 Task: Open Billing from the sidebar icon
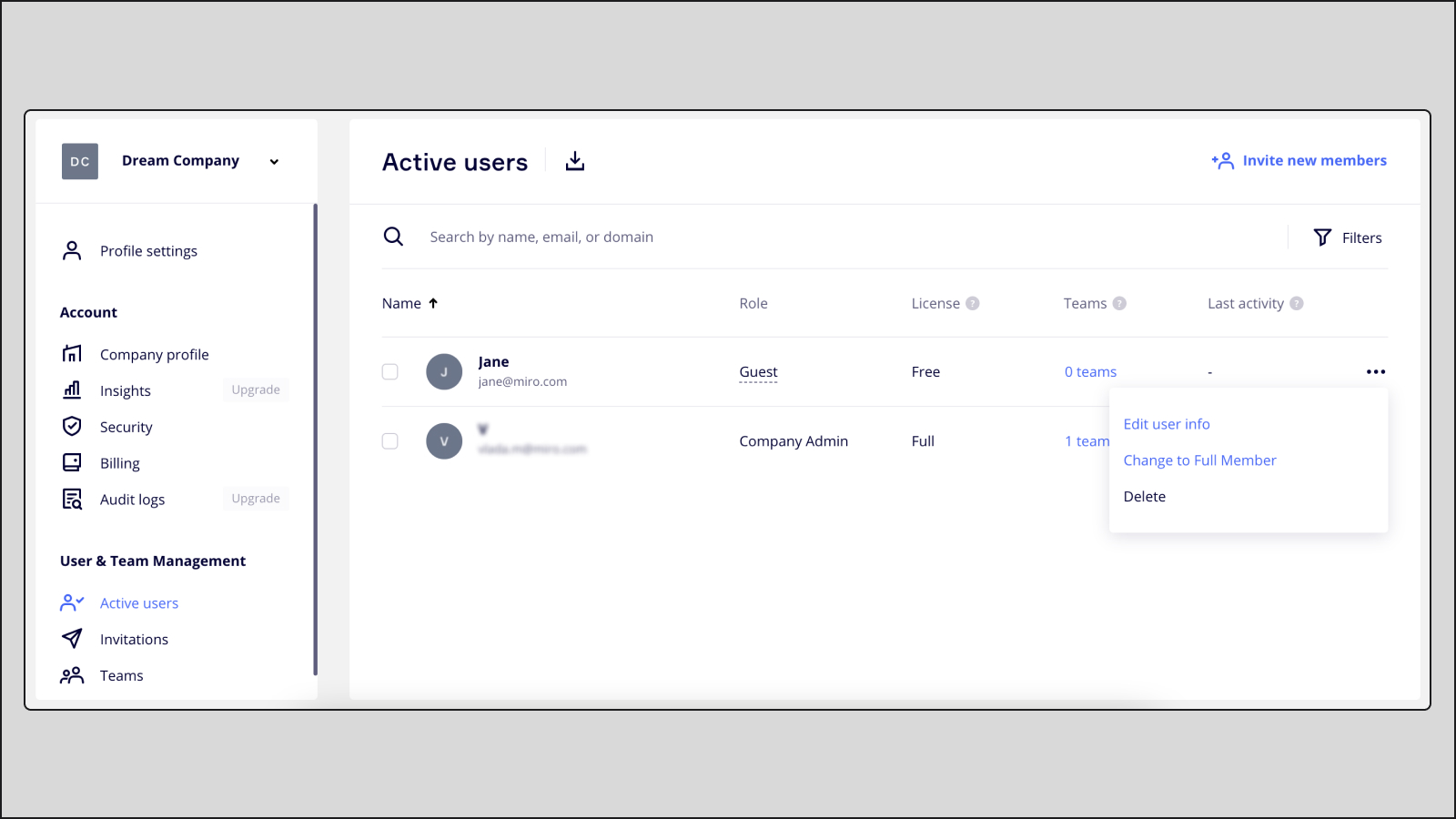point(72,463)
